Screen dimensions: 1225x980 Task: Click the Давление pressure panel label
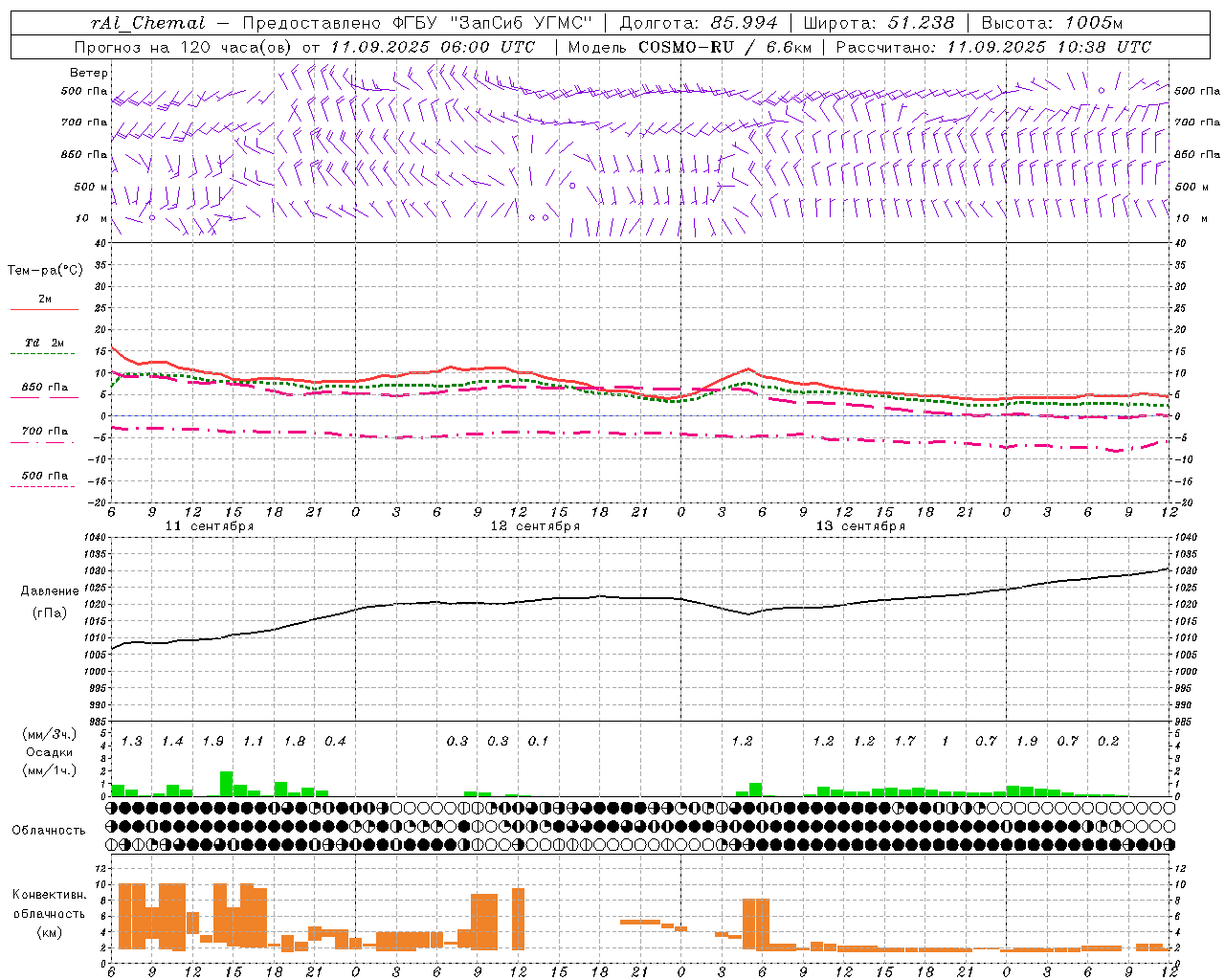(50, 591)
